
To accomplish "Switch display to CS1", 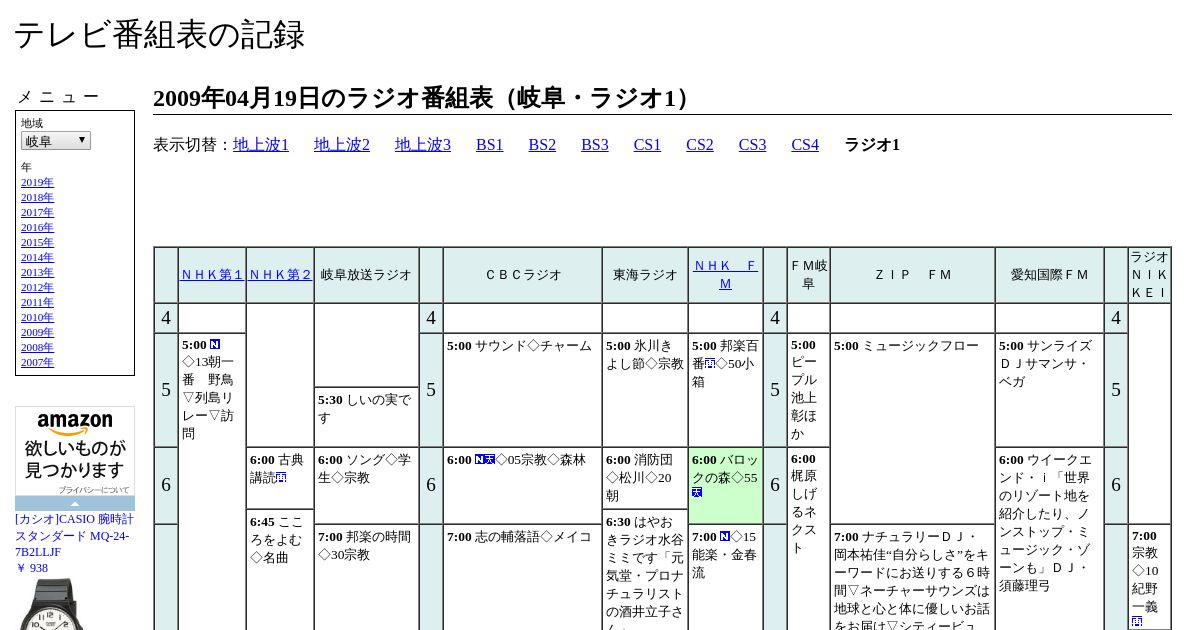I will tap(647, 145).
